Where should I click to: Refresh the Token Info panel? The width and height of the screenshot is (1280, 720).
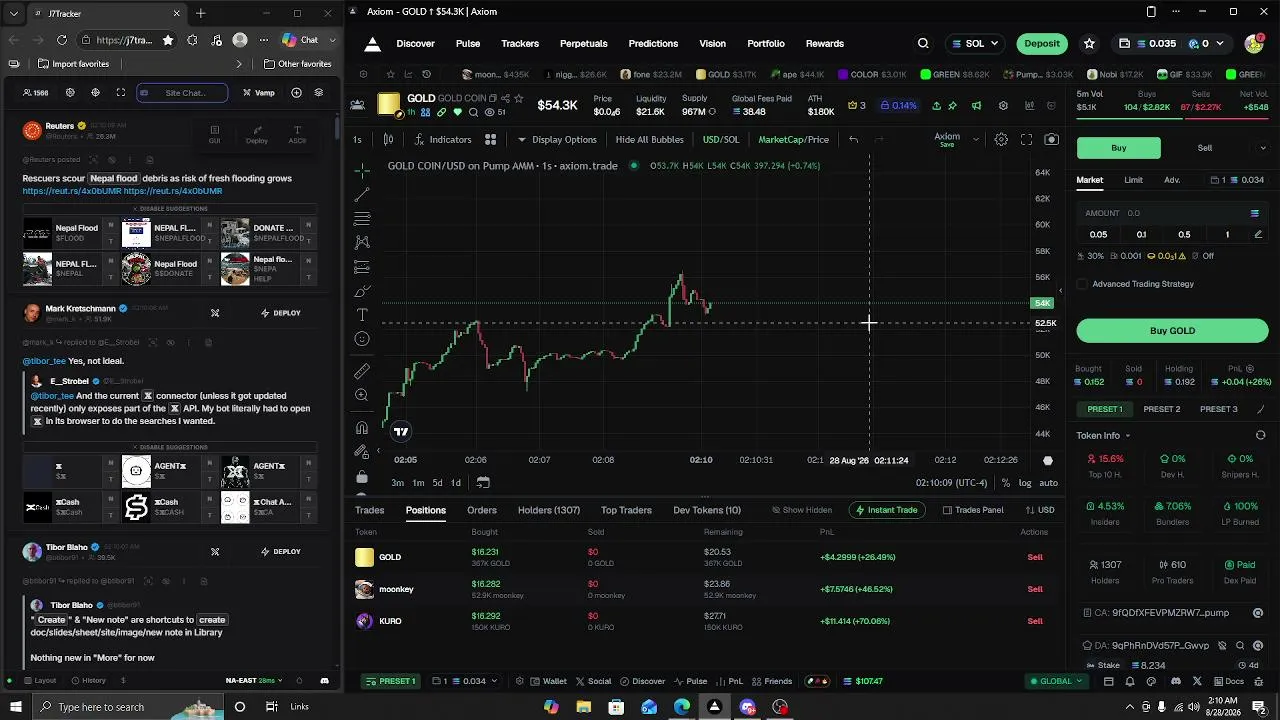click(x=1260, y=436)
